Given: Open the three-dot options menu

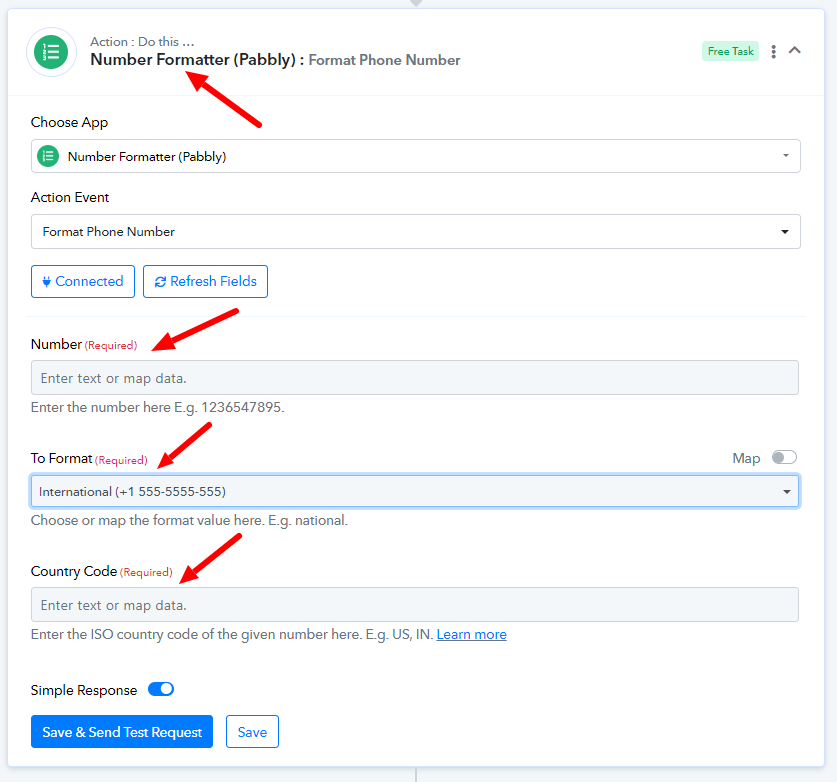Looking at the screenshot, I should pyautogui.click(x=773, y=52).
